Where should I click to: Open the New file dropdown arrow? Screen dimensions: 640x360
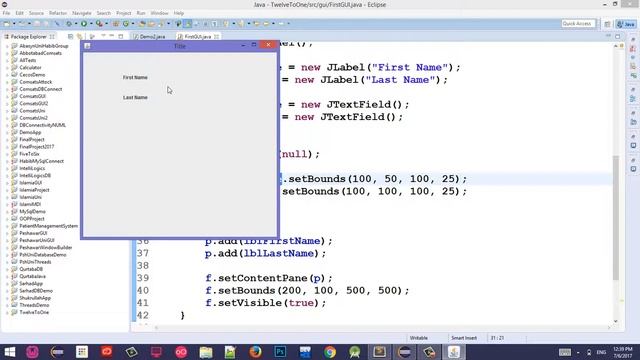14,24
